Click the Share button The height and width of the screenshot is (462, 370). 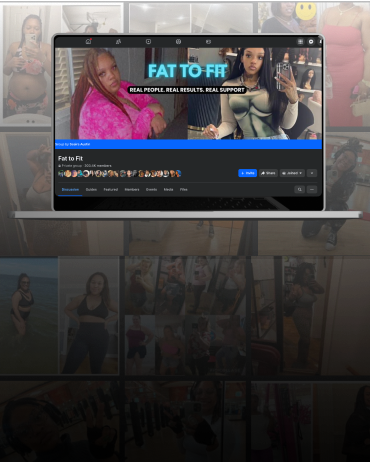coord(268,173)
